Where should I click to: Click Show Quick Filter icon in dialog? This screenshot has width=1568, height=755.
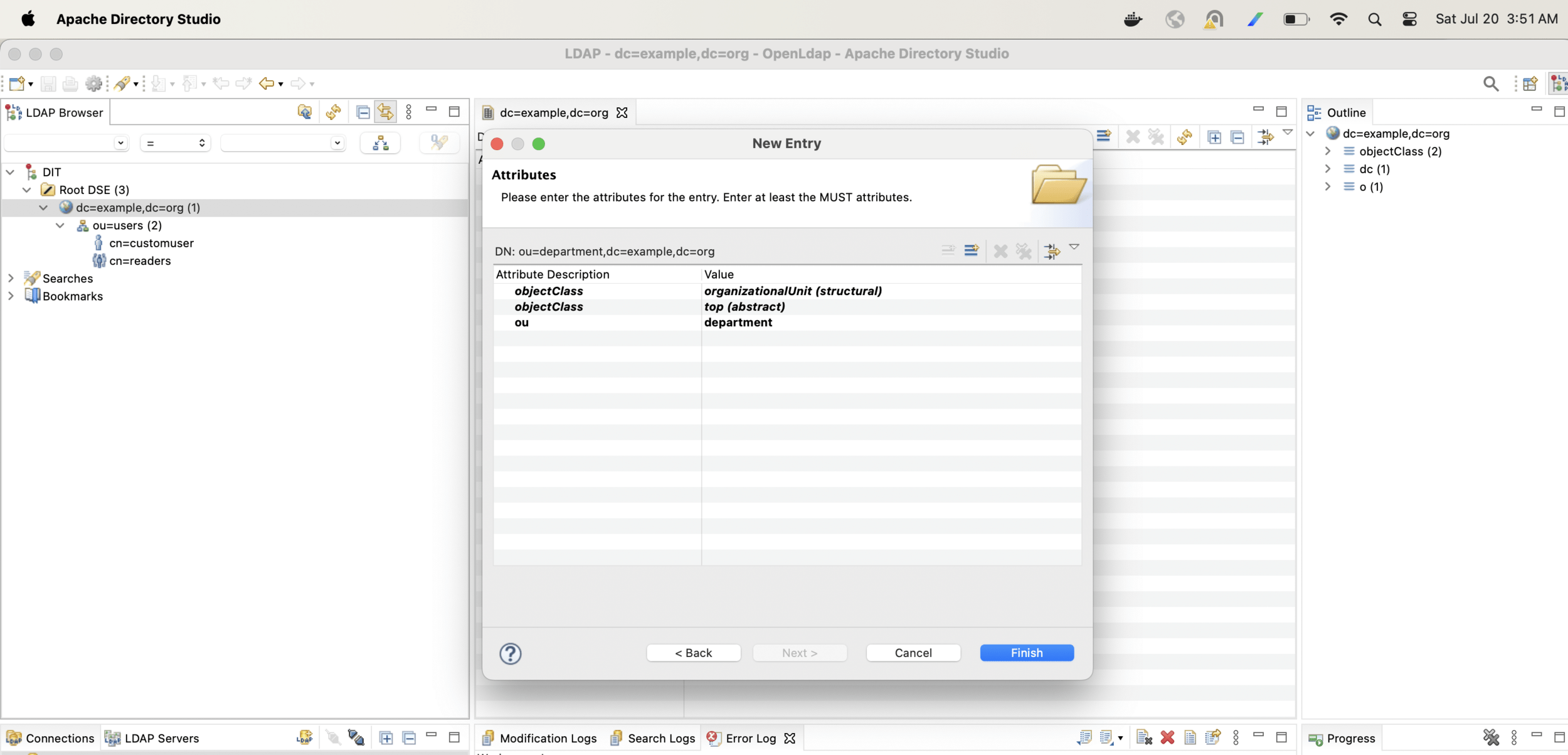click(x=1052, y=251)
